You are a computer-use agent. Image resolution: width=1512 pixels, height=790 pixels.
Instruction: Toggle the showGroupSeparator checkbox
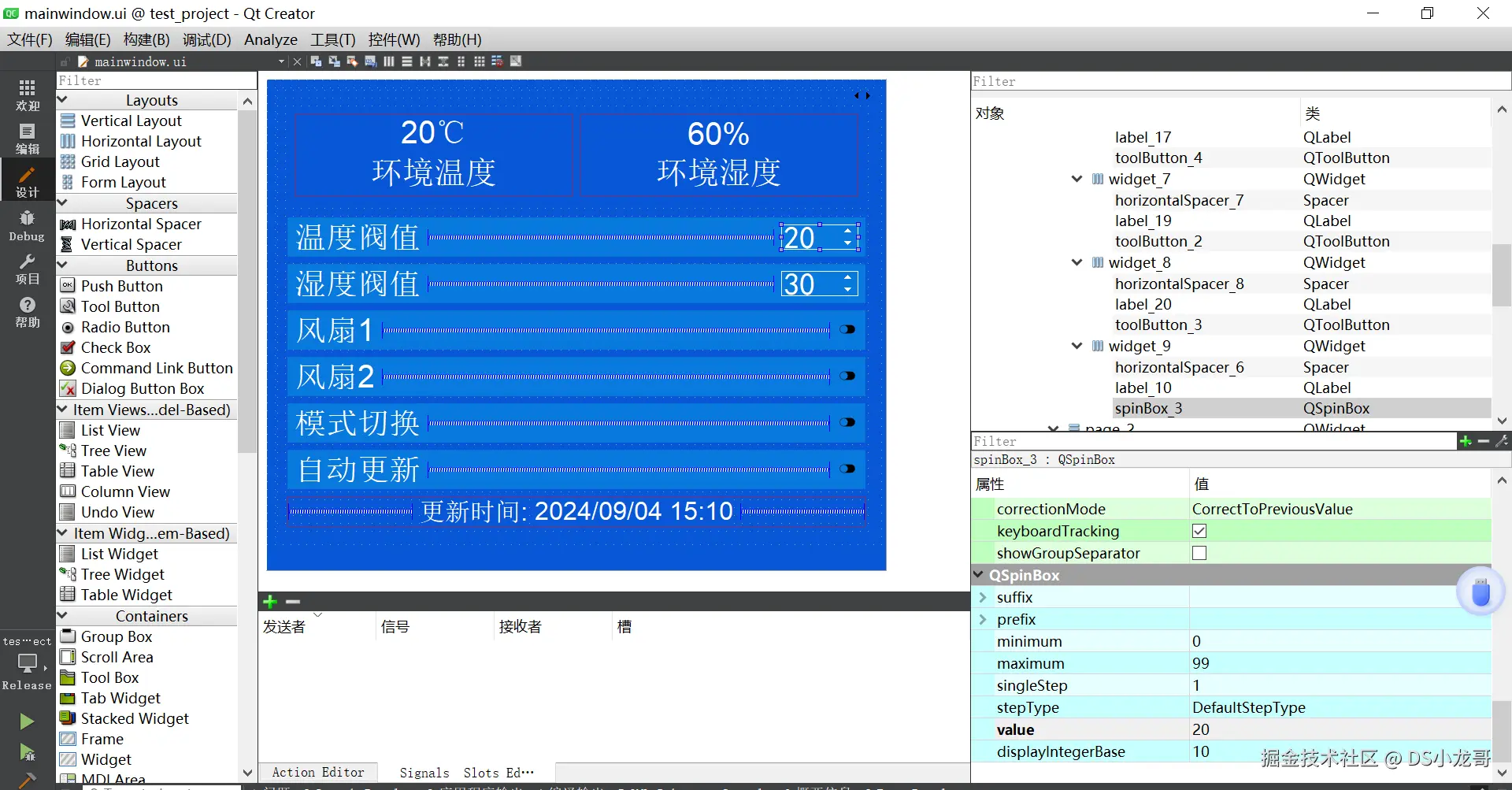point(1199,553)
